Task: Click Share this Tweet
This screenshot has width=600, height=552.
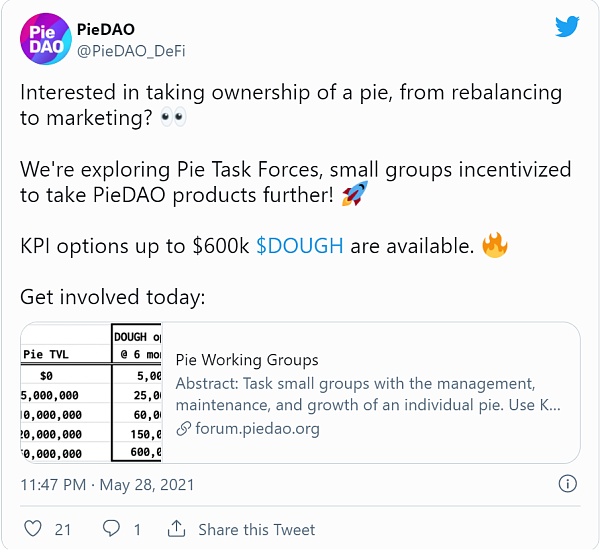Action: coord(257,530)
